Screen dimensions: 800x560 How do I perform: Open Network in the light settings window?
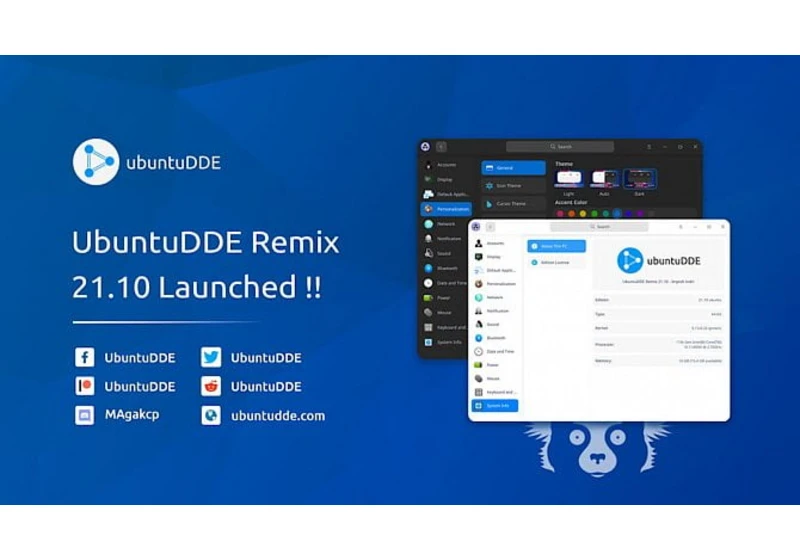pyautogui.click(x=495, y=297)
